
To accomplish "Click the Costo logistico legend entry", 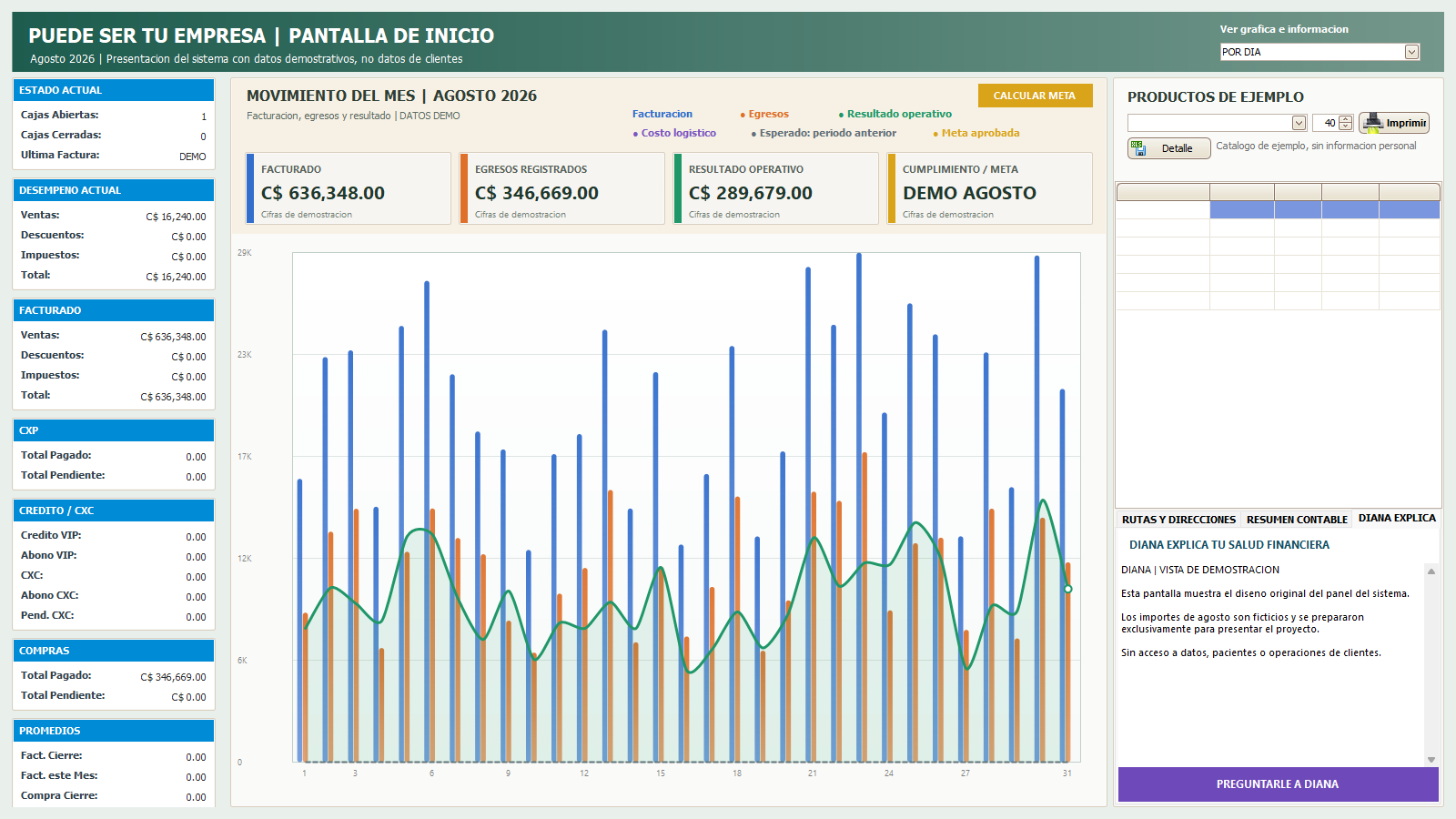I will coord(674,133).
